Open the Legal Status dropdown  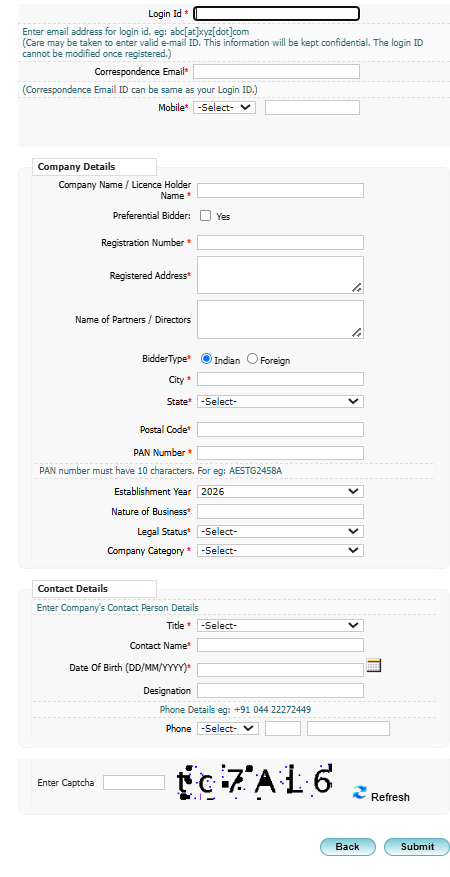[280, 531]
